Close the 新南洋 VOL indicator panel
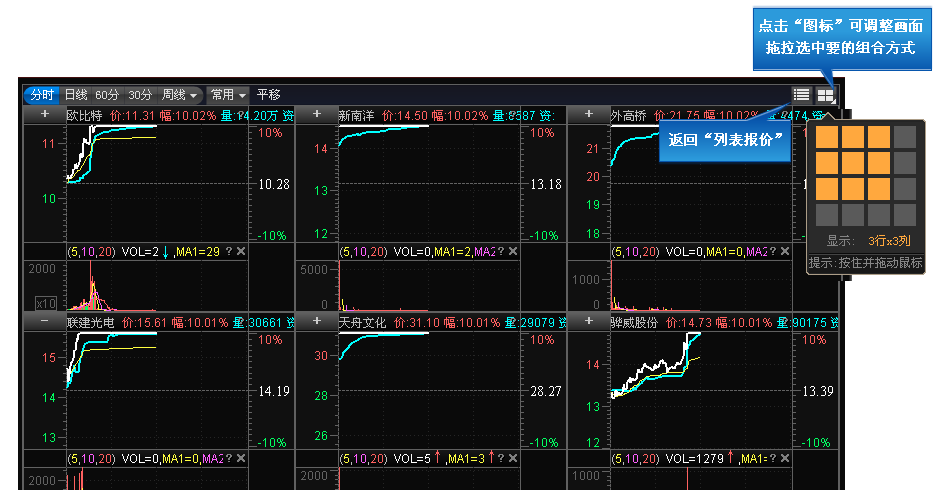 (x=513, y=251)
